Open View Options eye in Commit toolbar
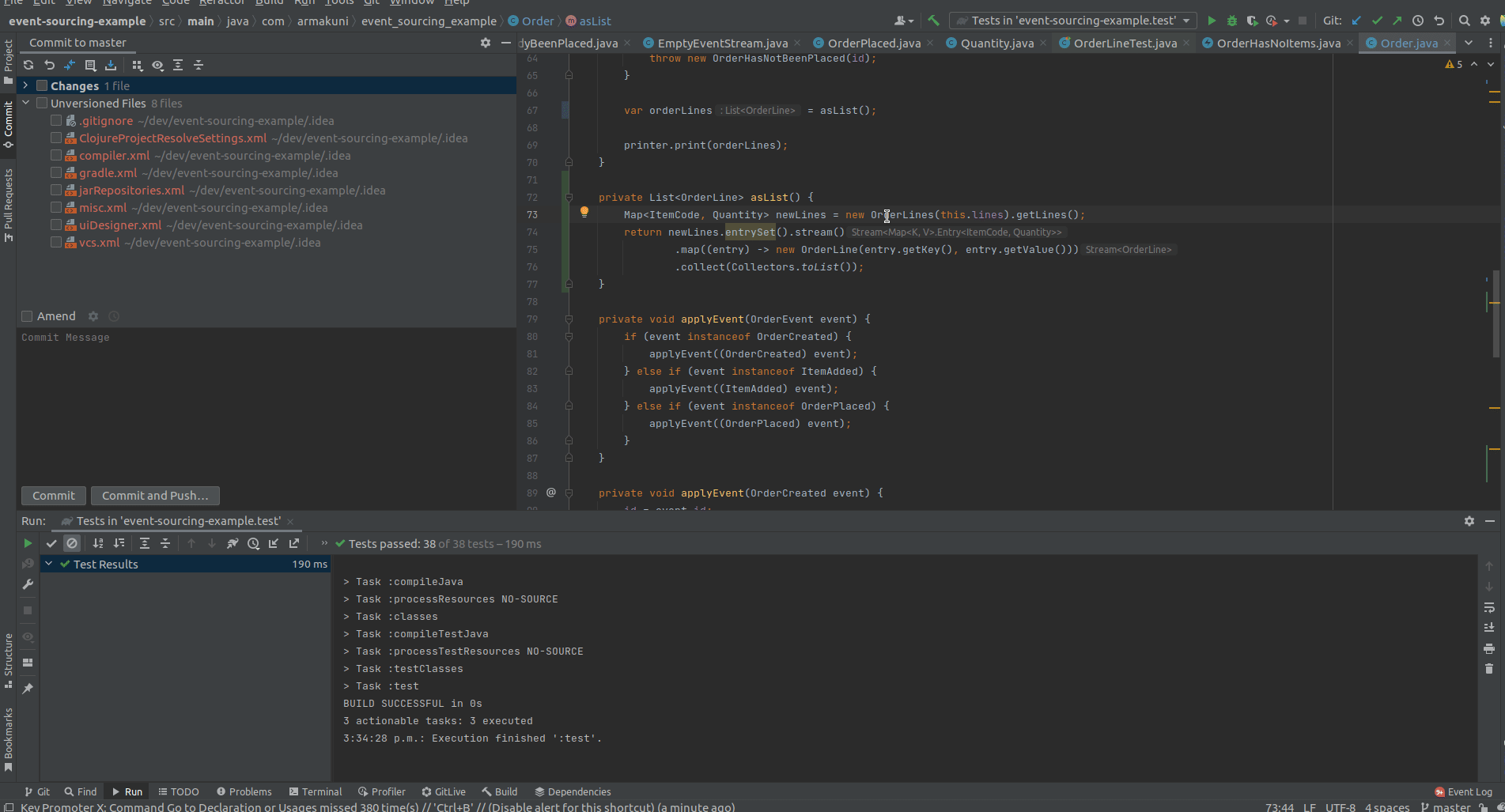 (157, 65)
